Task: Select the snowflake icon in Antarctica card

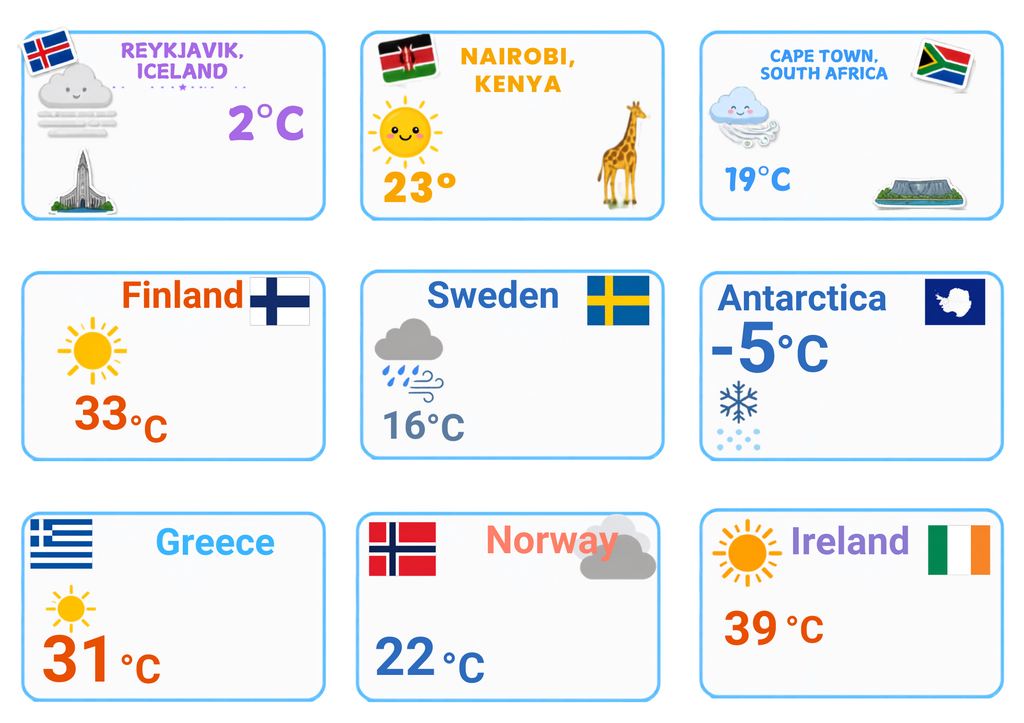Action: coord(739,402)
